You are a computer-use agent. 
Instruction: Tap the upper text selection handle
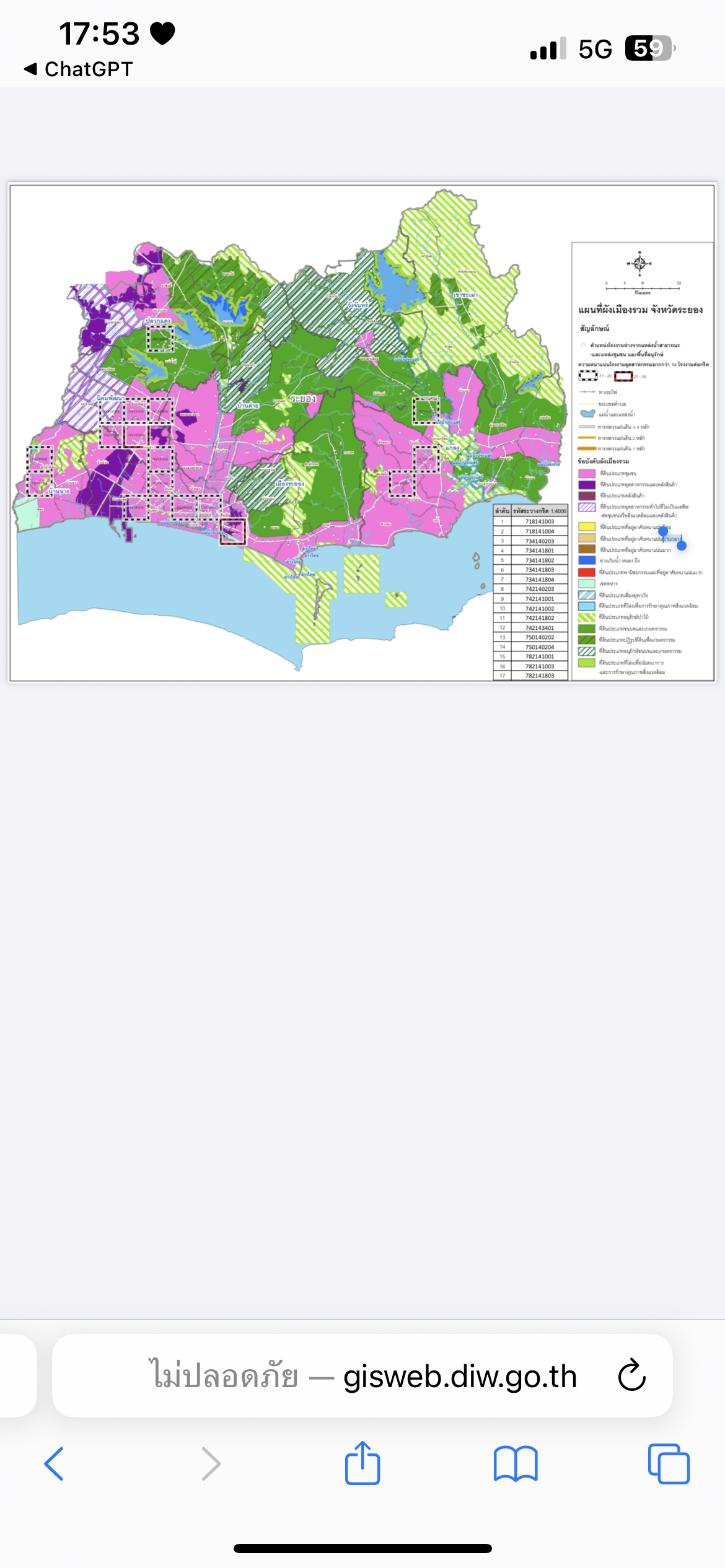[663, 531]
